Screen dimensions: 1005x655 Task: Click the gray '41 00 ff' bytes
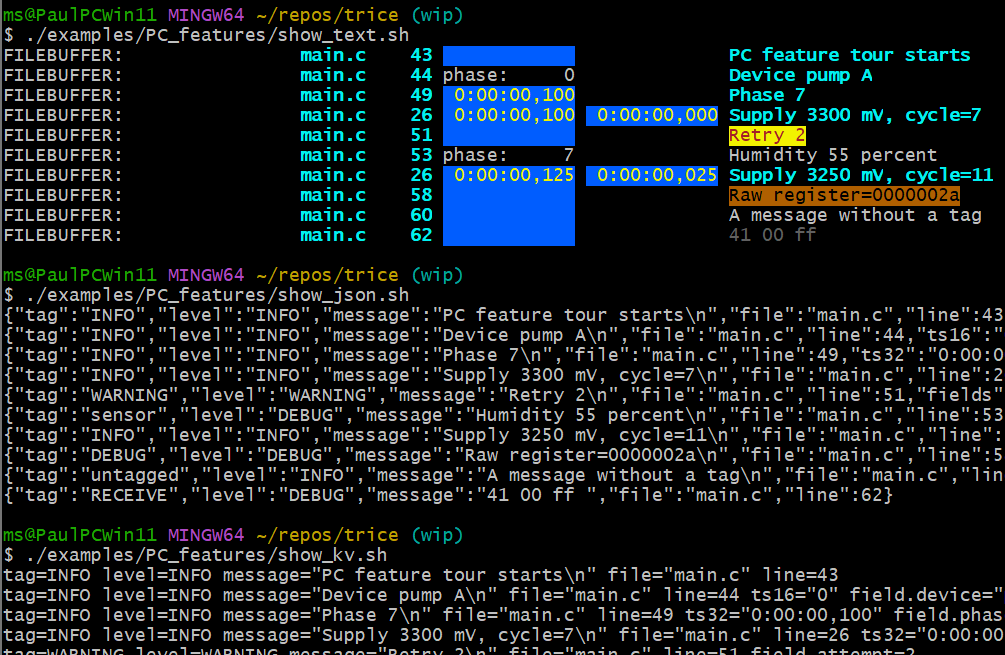pos(772,235)
